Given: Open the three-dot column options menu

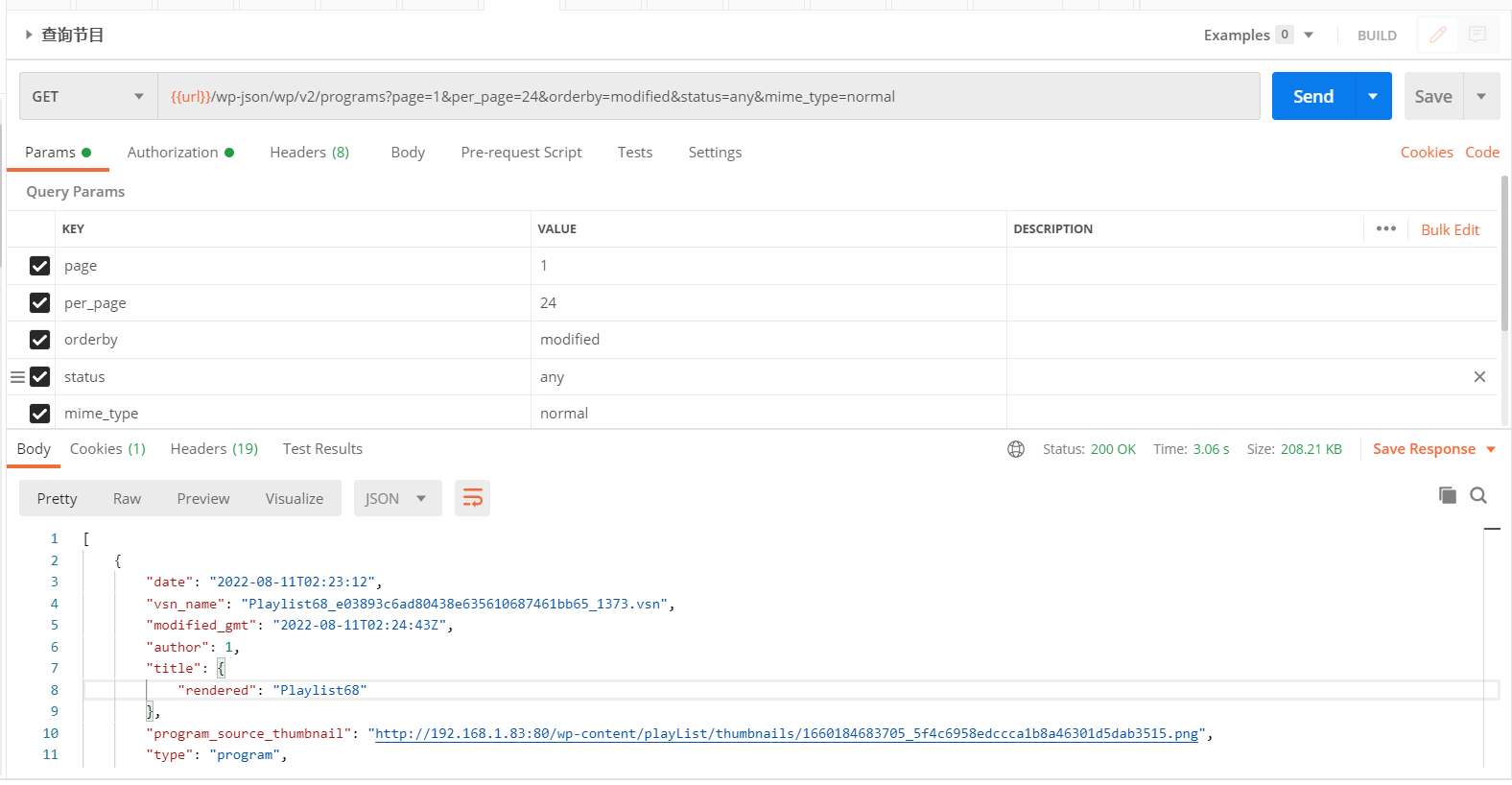Looking at the screenshot, I should pyautogui.click(x=1385, y=228).
